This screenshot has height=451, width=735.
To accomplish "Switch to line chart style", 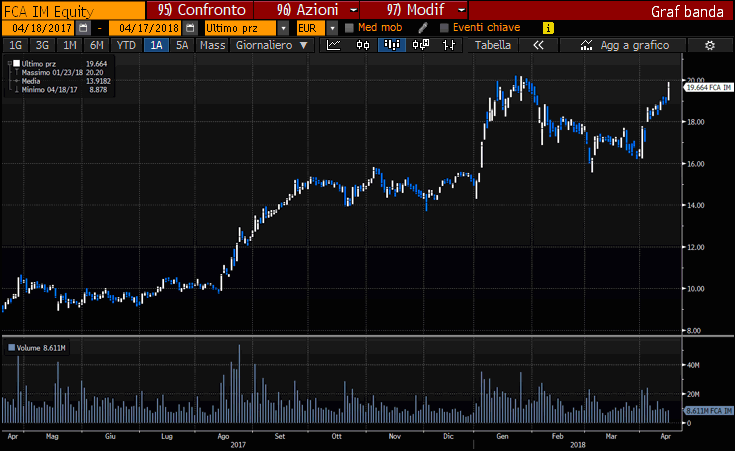I will point(333,45).
